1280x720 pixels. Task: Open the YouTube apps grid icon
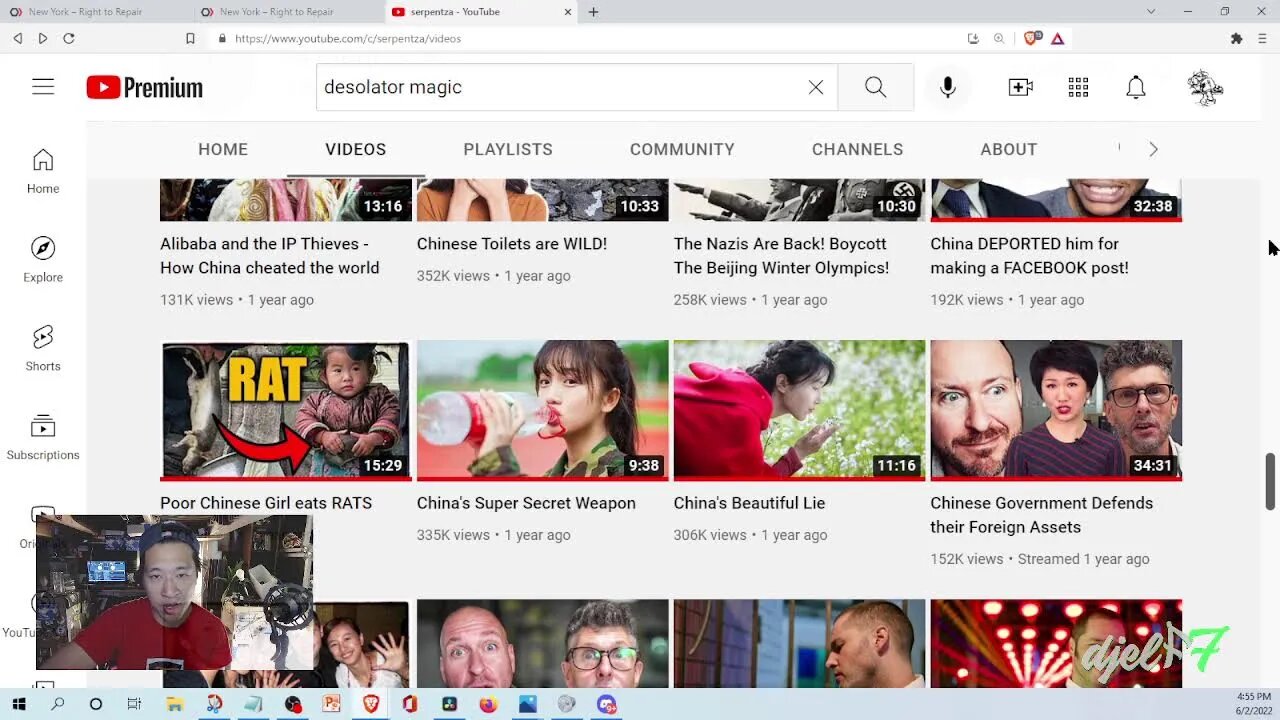1078,87
